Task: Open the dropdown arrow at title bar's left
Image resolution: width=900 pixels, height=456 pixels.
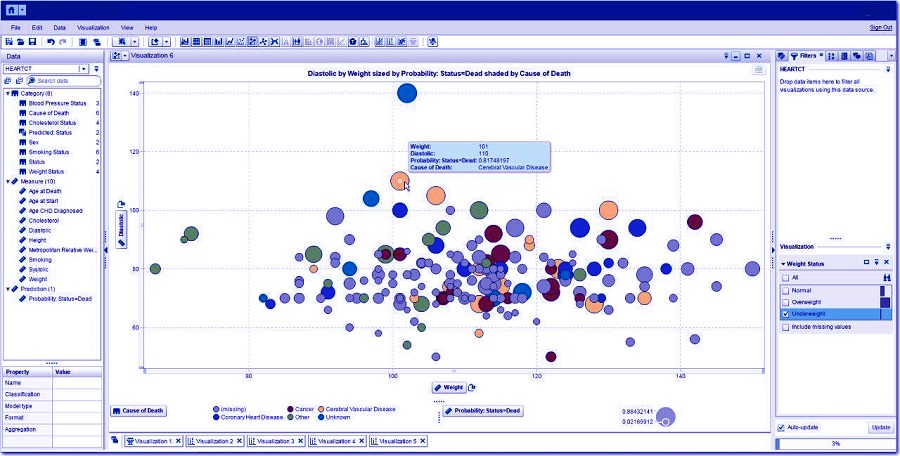Action: pyautogui.click(x=22, y=10)
